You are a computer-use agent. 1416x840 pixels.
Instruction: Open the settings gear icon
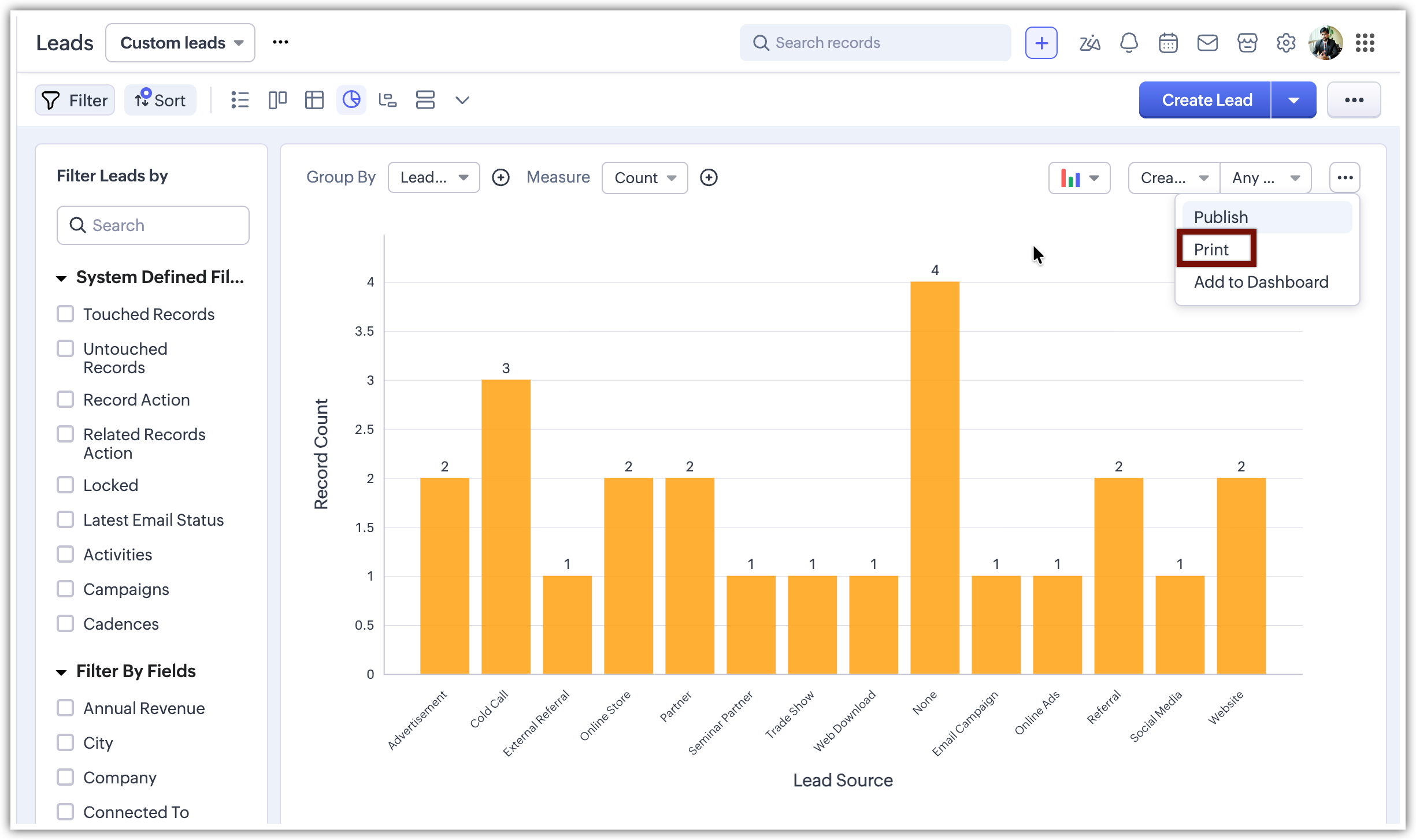1286,43
